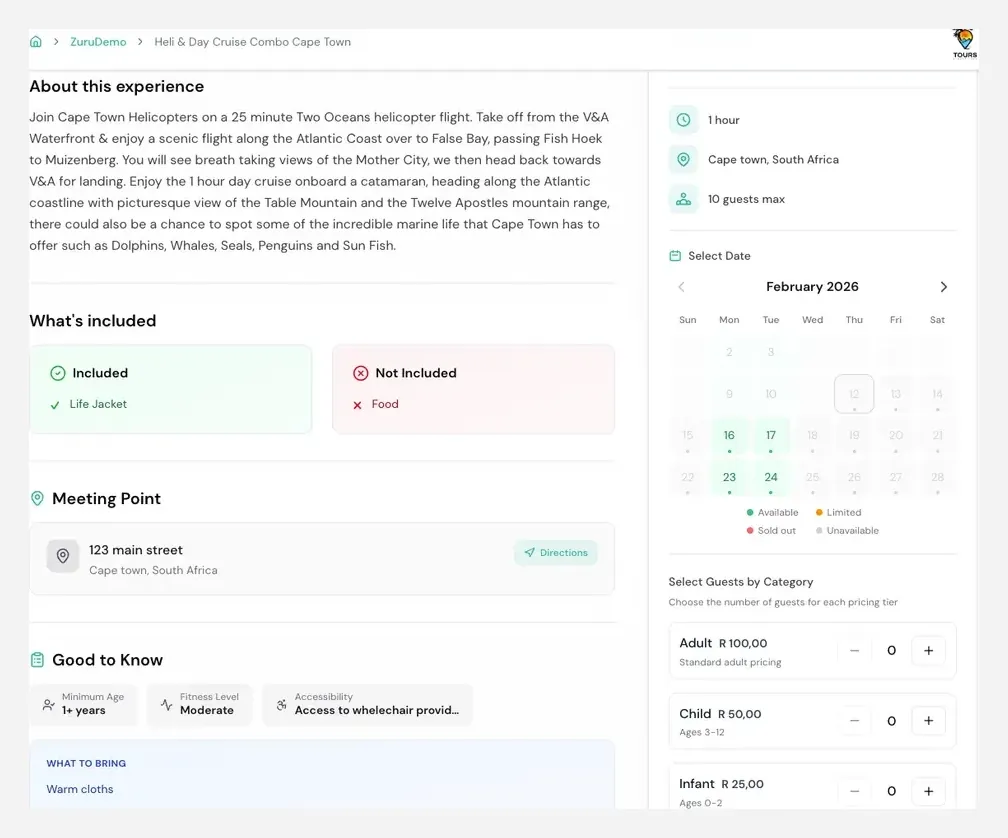Image resolution: width=1008 pixels, height=838 pixels.
Task: Click the Minimum Age person icon
Action: click(x=48, y=704)
